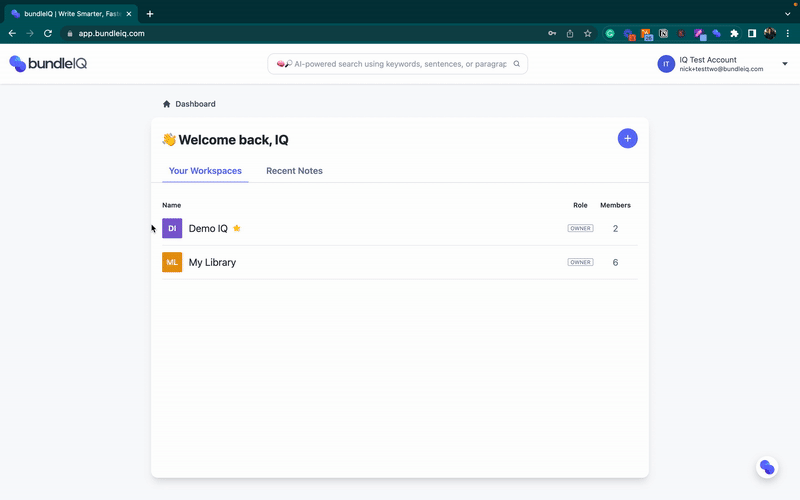Image resolution: width=800 pixels, height=500 pixels.
Task: Open the password key icon
Action: (x=552, y=34)
